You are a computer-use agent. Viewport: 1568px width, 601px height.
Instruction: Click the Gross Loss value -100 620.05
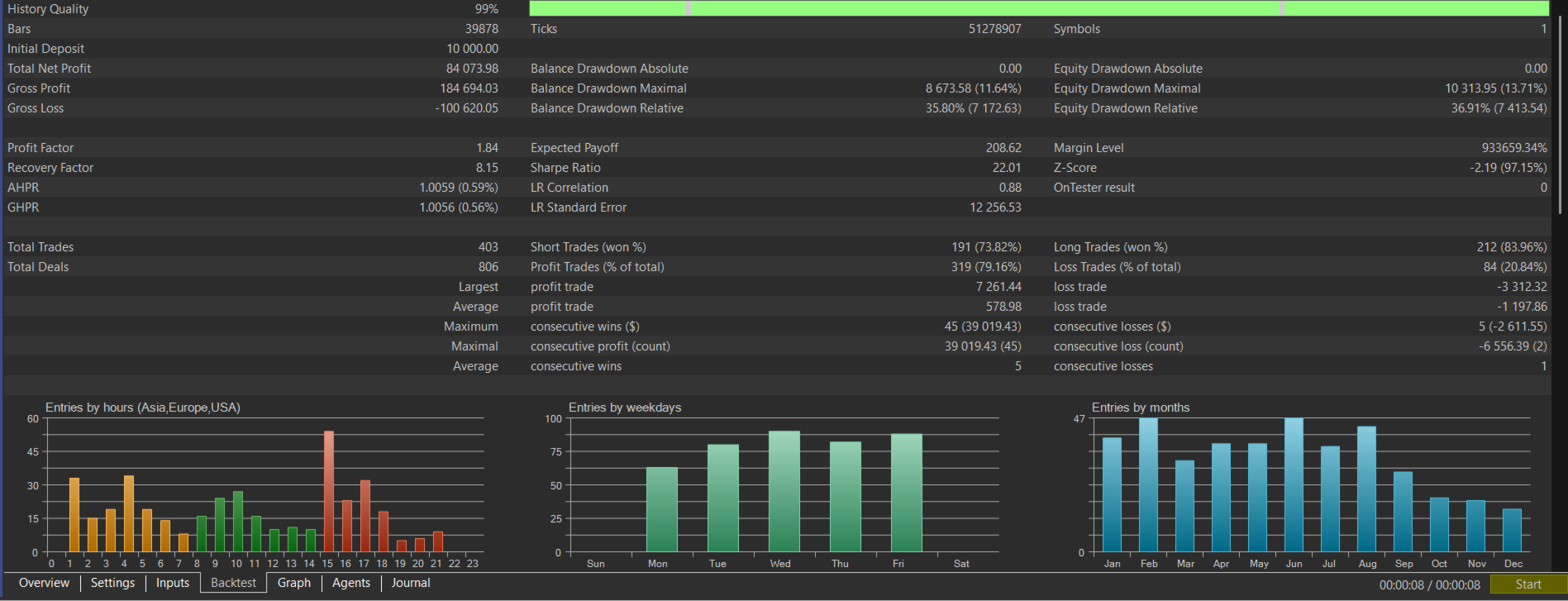point(466,108)
